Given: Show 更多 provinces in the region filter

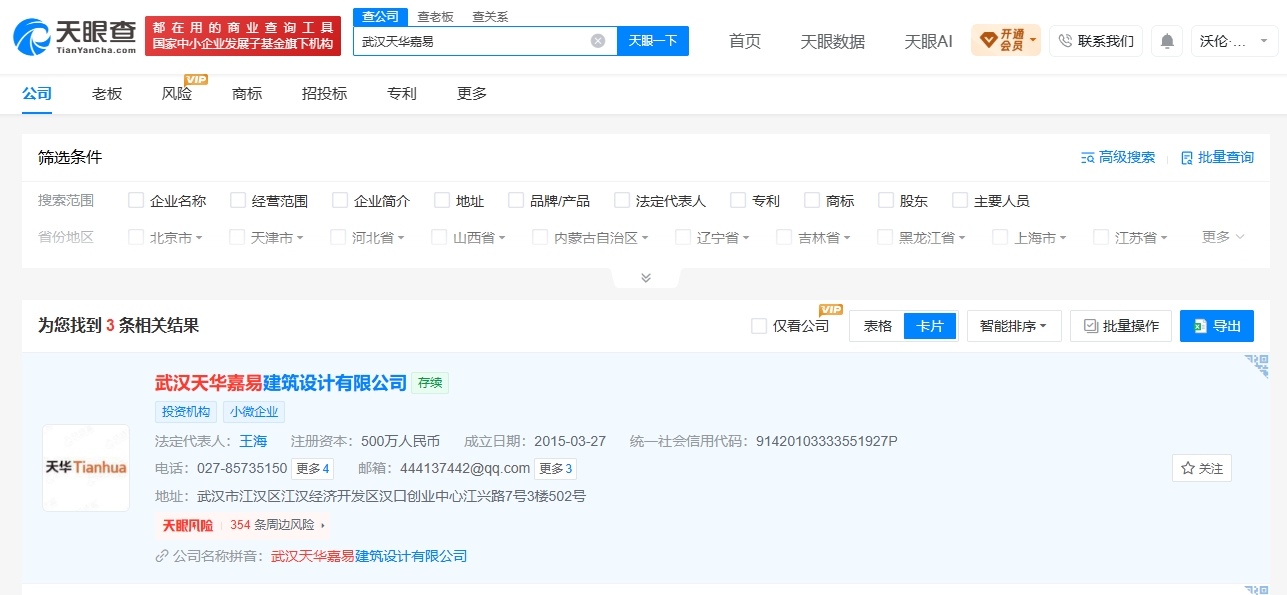Looking at the screenshot, I should coord(1223,237).
